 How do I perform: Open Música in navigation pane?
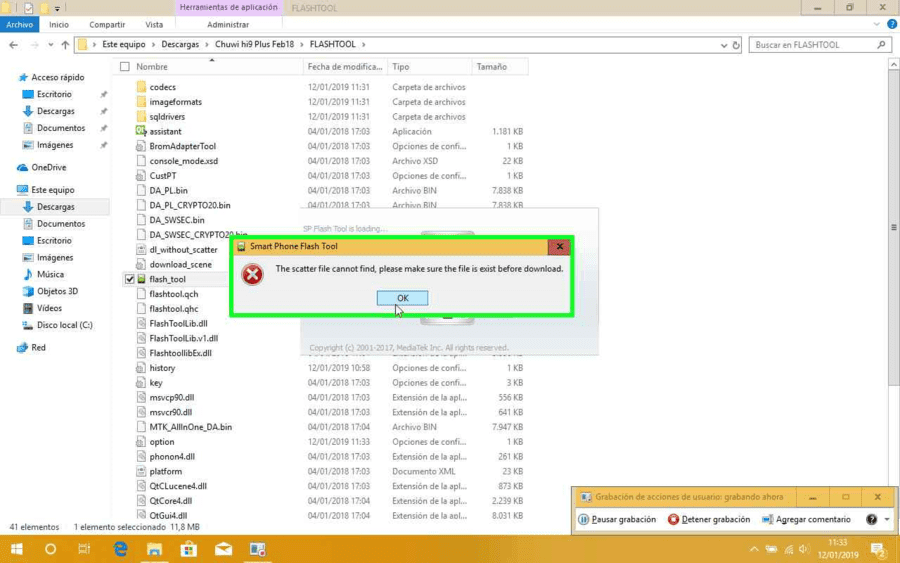(50, 274)
